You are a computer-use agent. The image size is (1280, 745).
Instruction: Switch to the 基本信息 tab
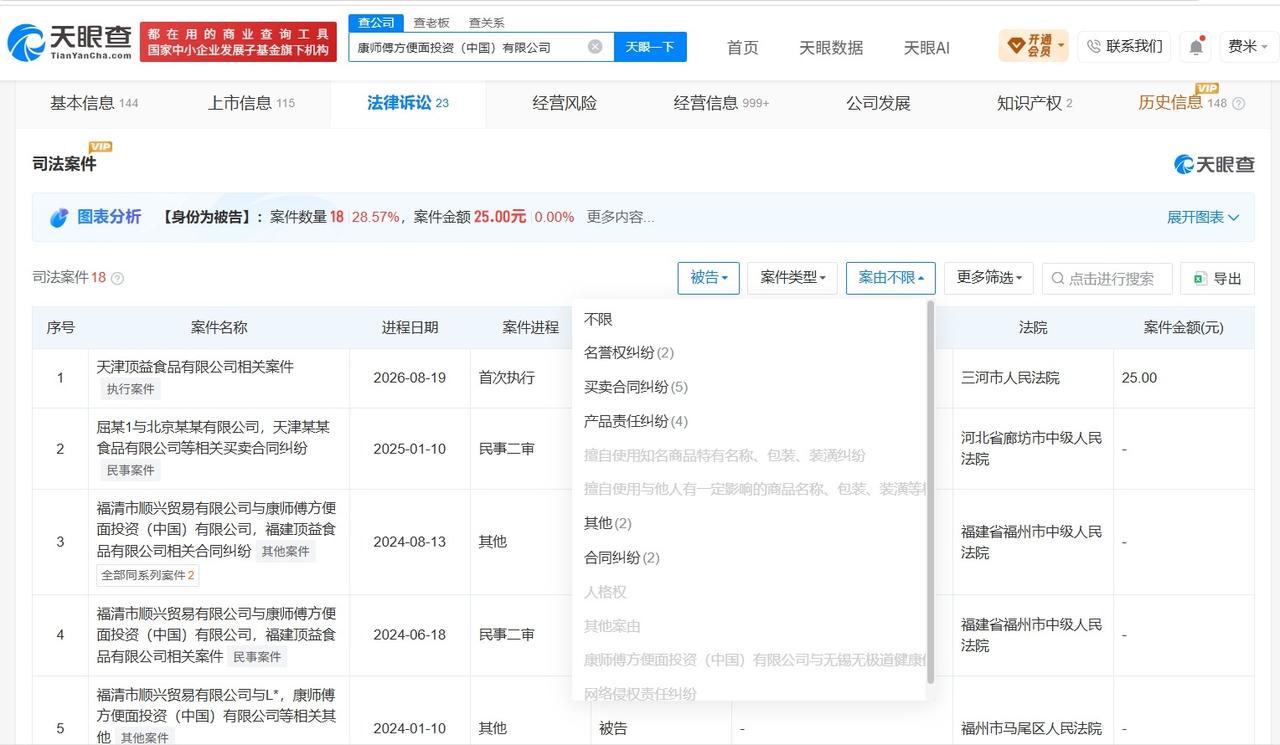[x=94, y=103]
